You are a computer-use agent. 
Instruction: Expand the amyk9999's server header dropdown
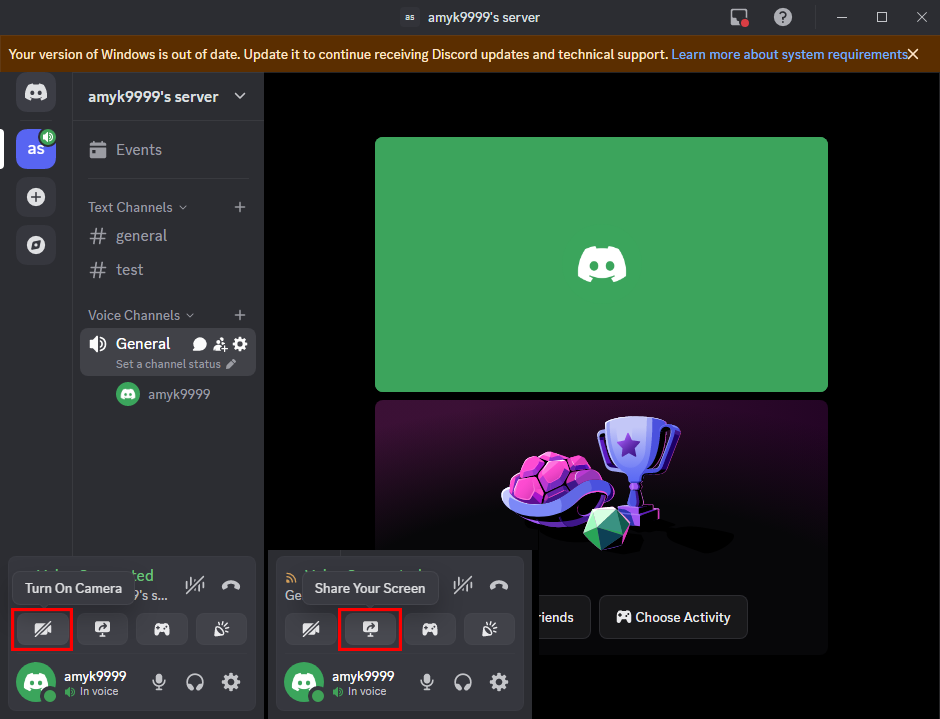[240, 97]
